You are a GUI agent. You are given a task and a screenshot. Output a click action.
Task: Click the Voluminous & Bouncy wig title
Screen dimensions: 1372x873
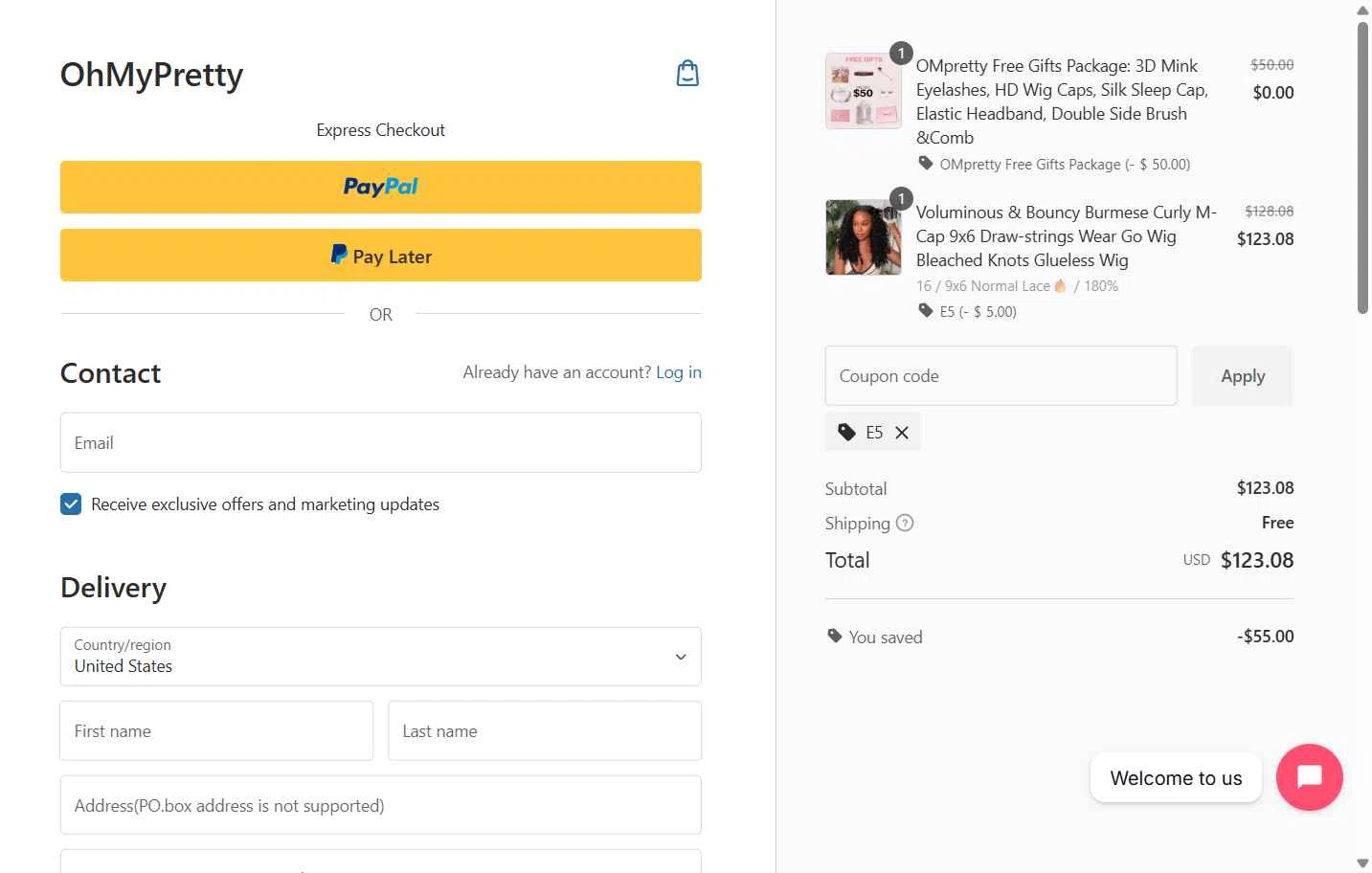coord(1066,236)
